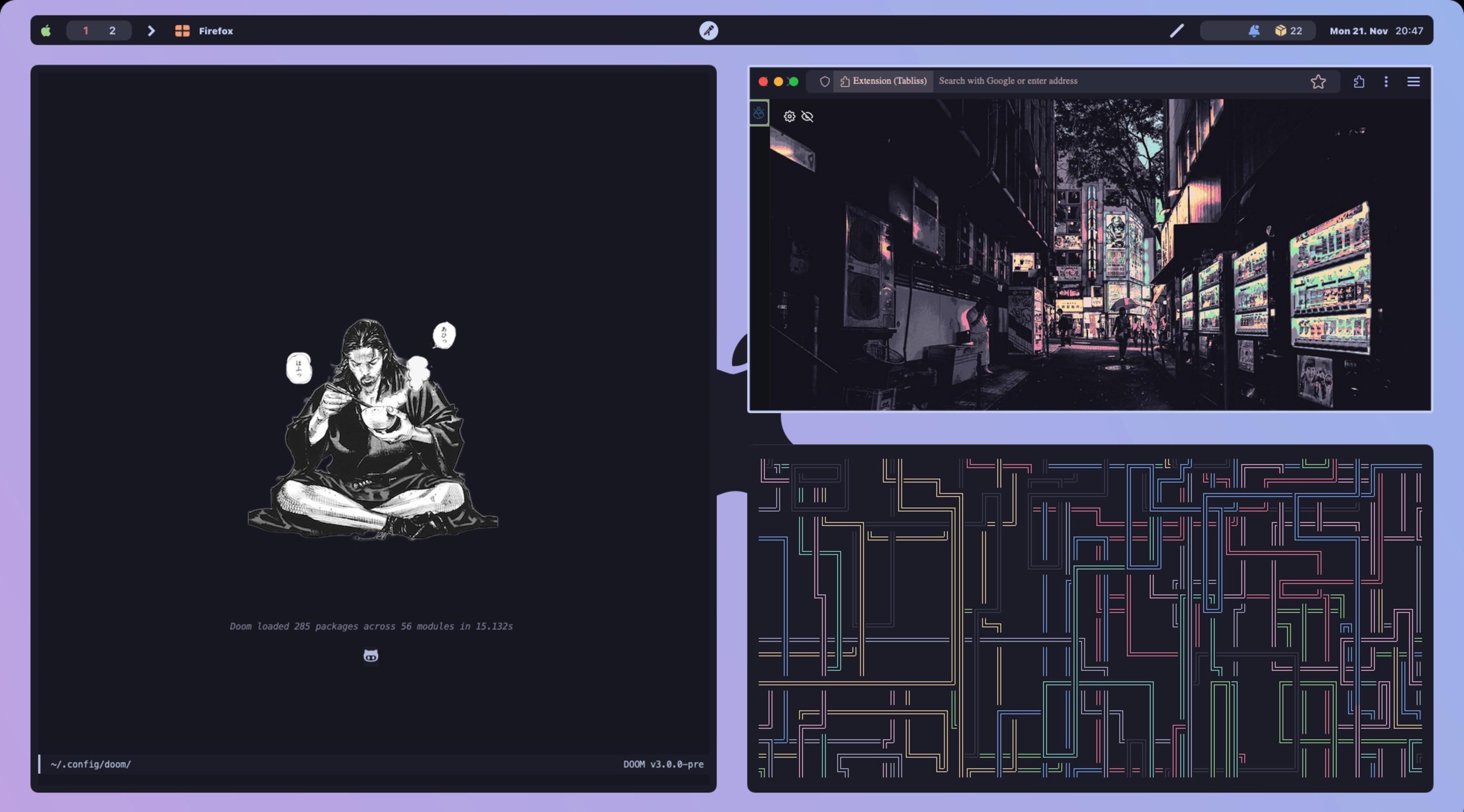Image resolution: width=1464 pixels, height=812 pixels.
Task: Click the Firefox app name in the bar
Action: [x=216, y=30]
